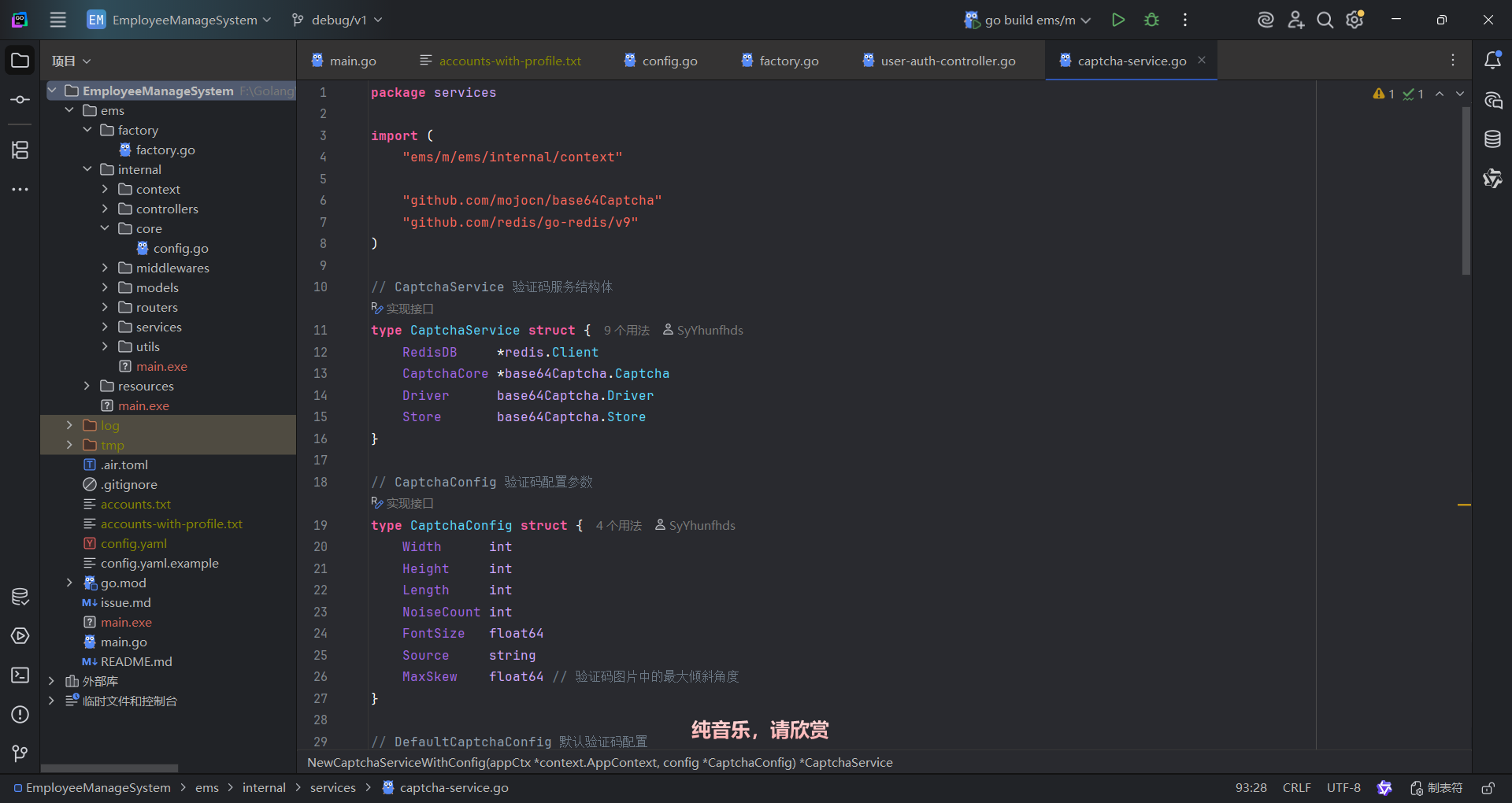Open the Structure tool window
This screenshot has width=1512, height=803.
[x=20, y=150]
